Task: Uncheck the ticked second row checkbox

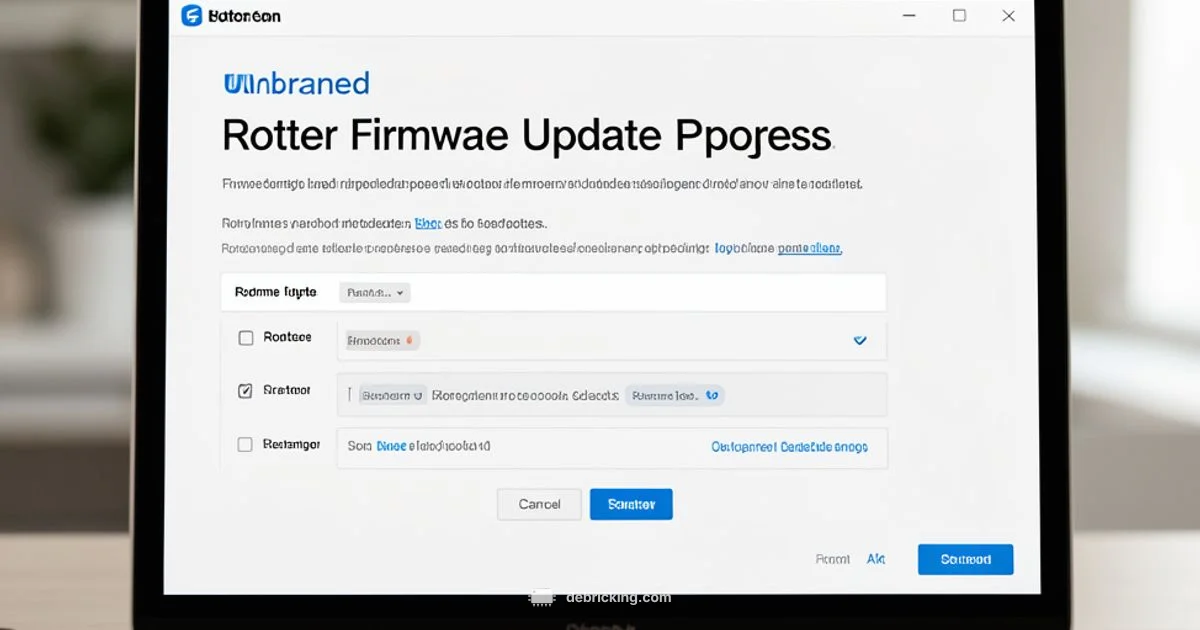Action: [245, 390]
